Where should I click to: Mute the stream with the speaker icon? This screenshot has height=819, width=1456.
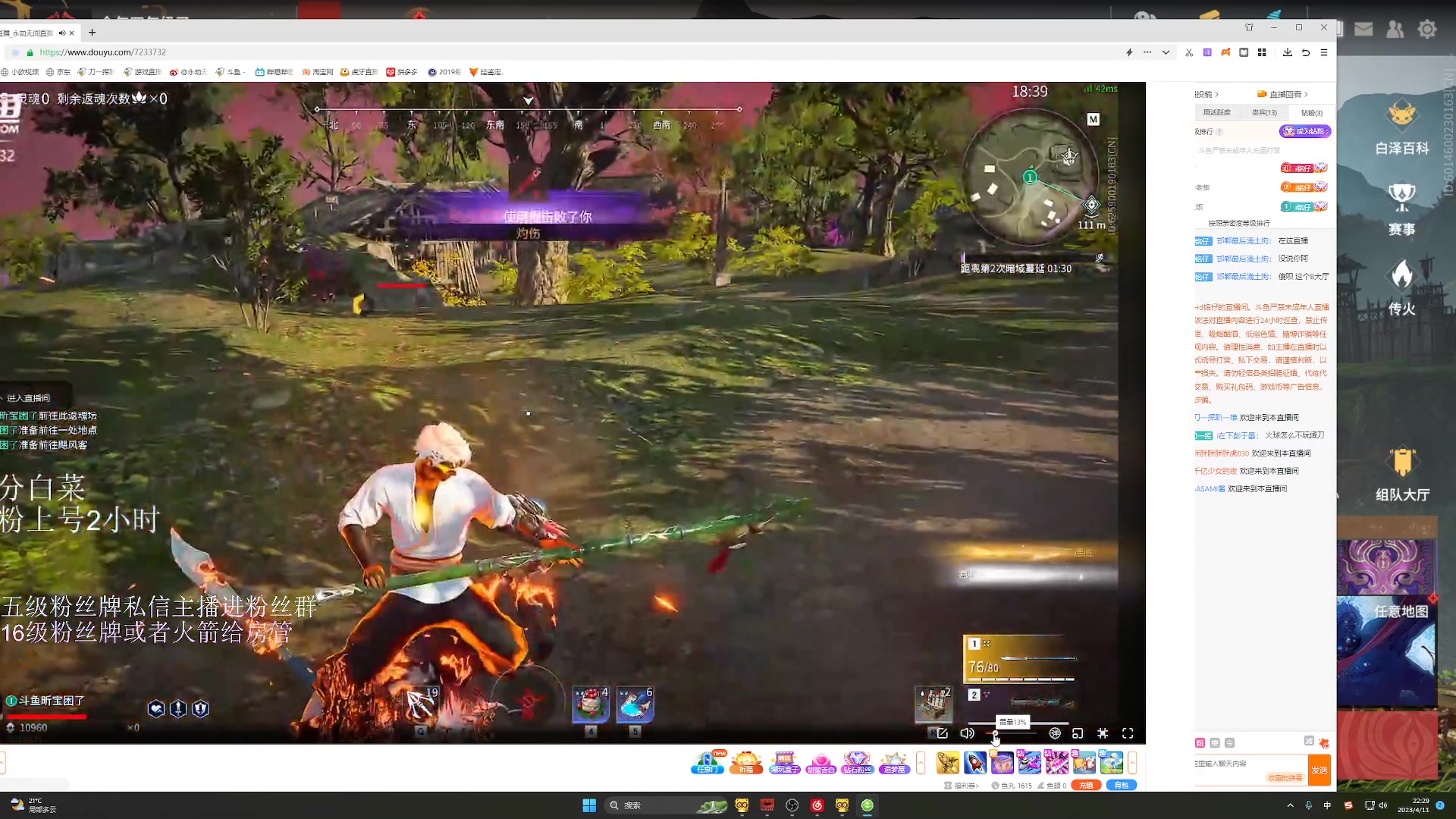[x=967, y=733]
